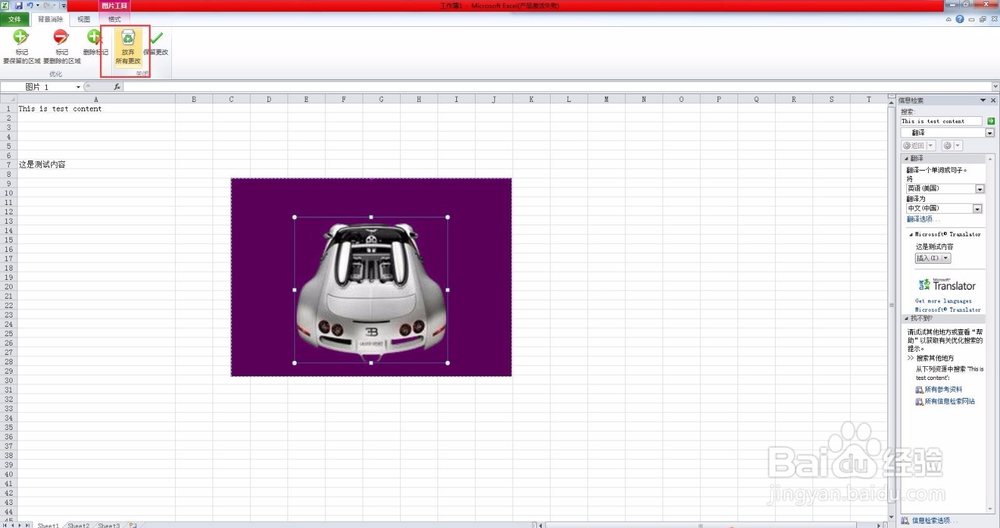This screenshot has width=1000, height=528.
Task: Expand the formula bar
Action: pyautogui.click(x=995, y=87)
